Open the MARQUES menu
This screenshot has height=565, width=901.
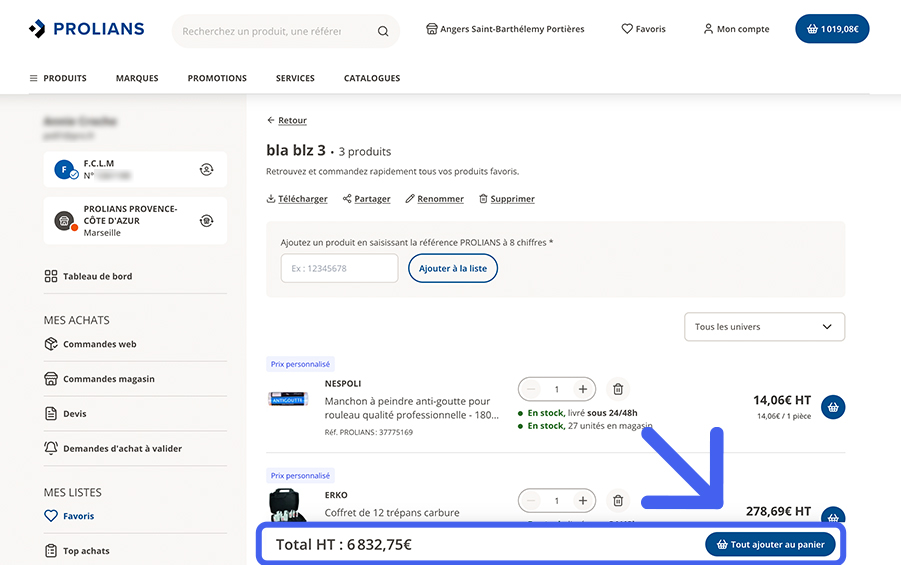pyautogui.click(x=137, y=78)
